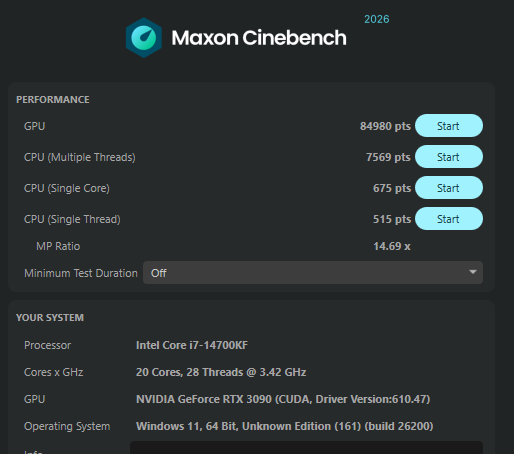514x454 pixels.
Task: Start the CPU Single Thread benchmark
Action: point(449,219)
